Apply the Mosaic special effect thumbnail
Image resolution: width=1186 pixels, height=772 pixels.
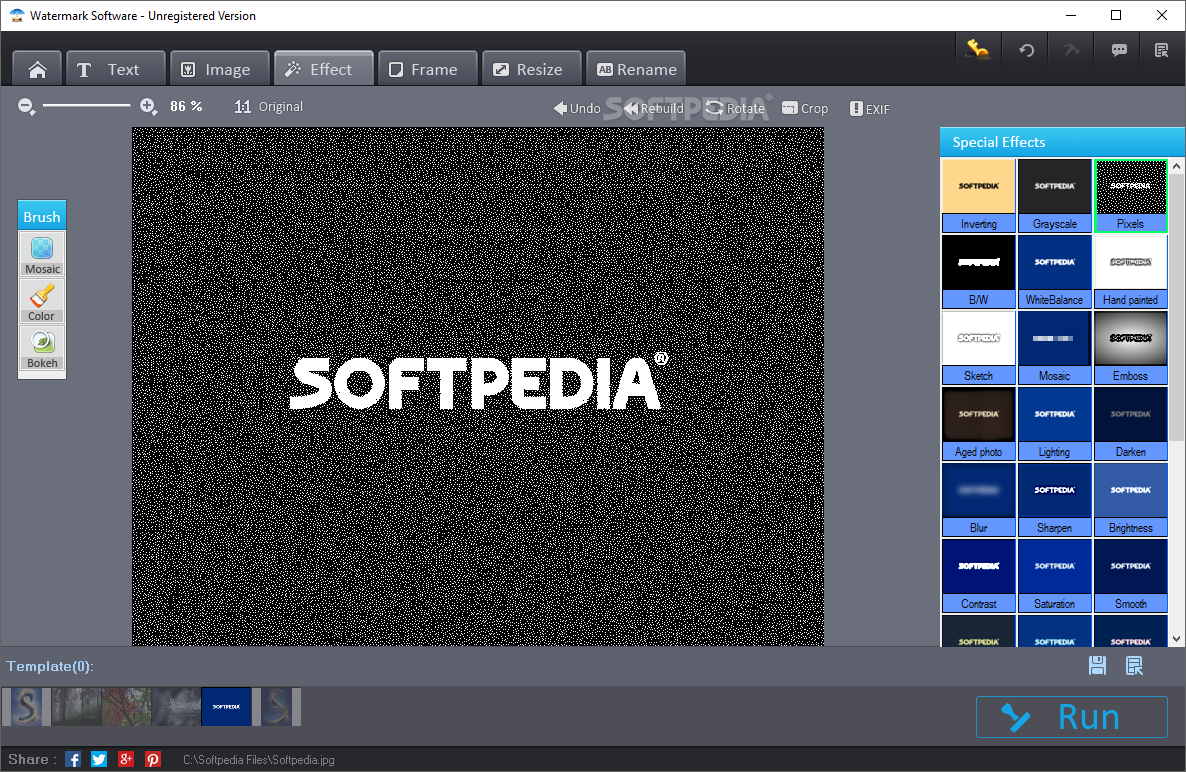pyautogui.click(x=1054, y=347)
